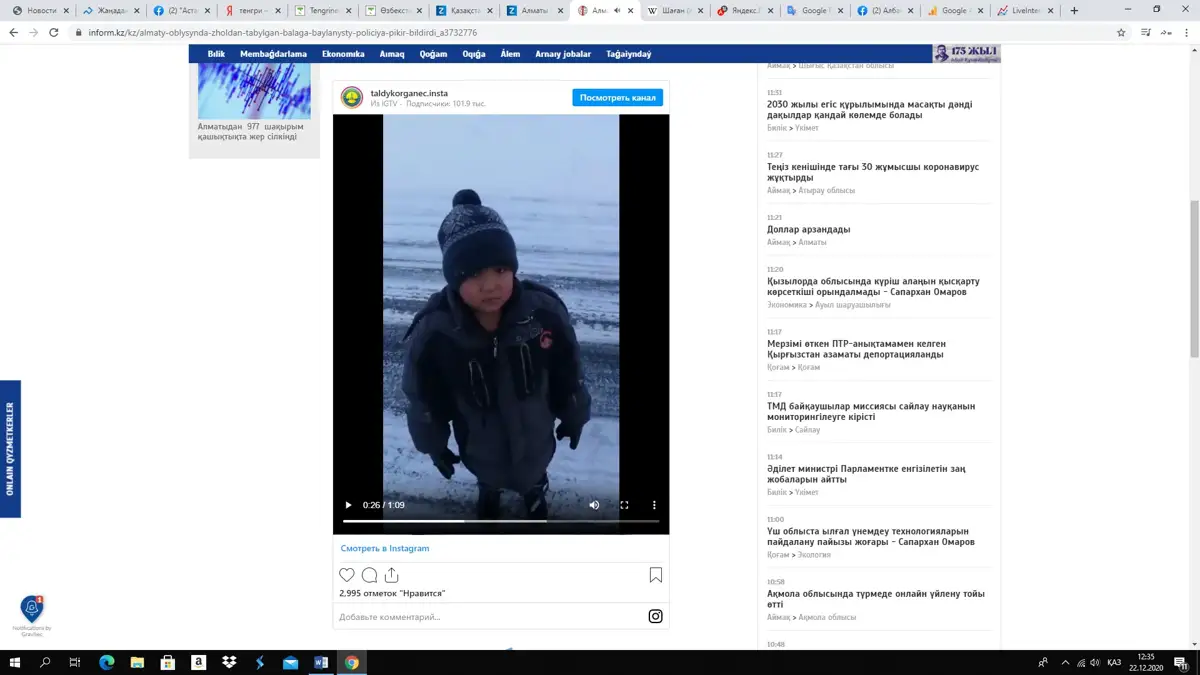Image resolution: width=1200 pixels, height=675 pixels.
Task: Show hidden system tray icons chevron
Action: tap(1065, 662)
